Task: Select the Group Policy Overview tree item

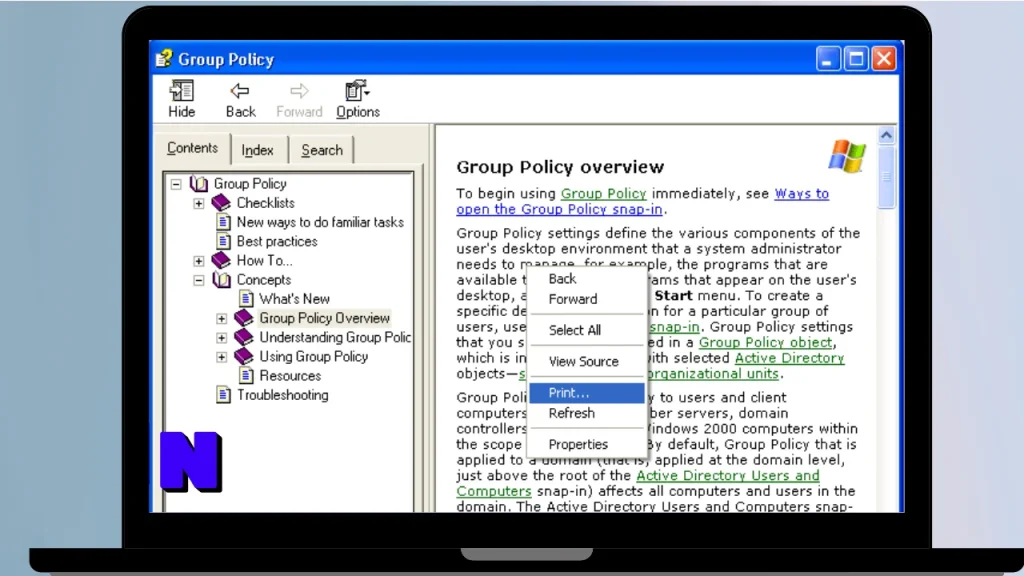Action: coord(325,318)
